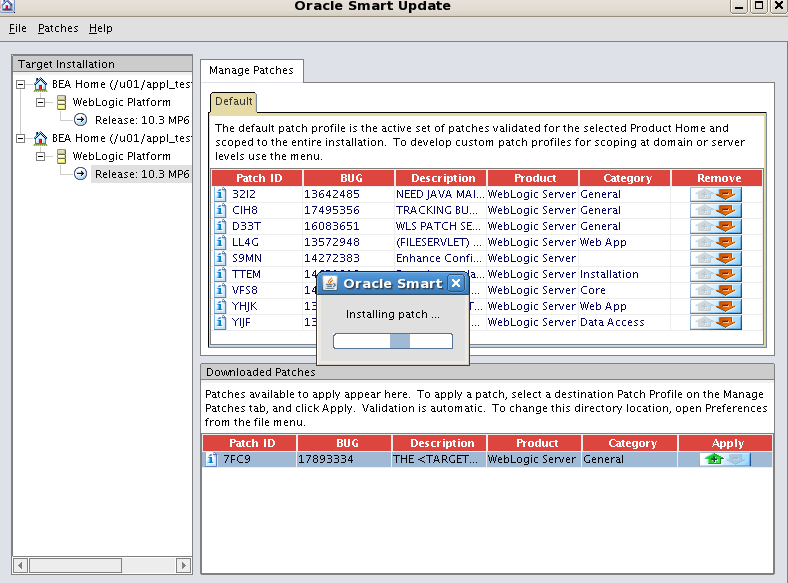The height and width of the screenshot is (583, 788).
Task: Open the Help menu
Action: point(101,29)
